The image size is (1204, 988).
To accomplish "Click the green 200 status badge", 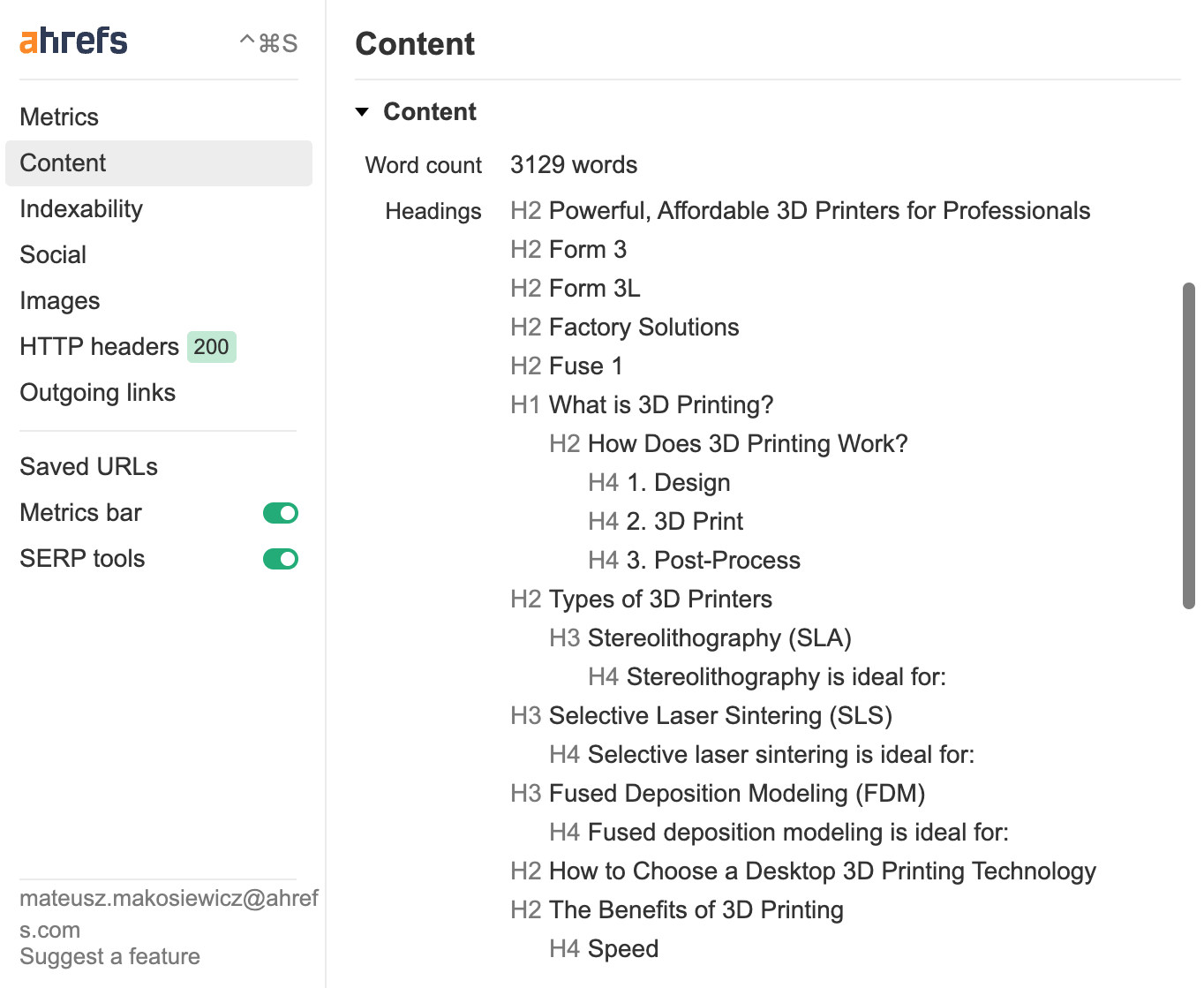I will point(211,347).
